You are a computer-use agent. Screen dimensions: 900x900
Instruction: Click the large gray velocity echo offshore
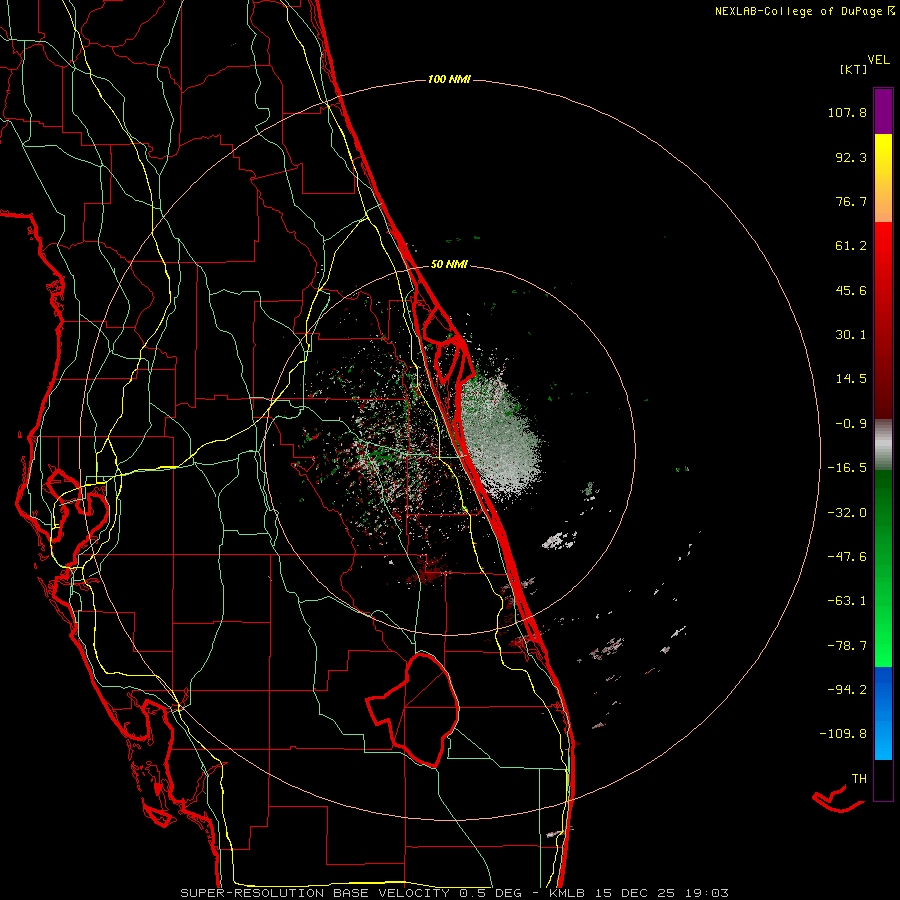[501, 435]
